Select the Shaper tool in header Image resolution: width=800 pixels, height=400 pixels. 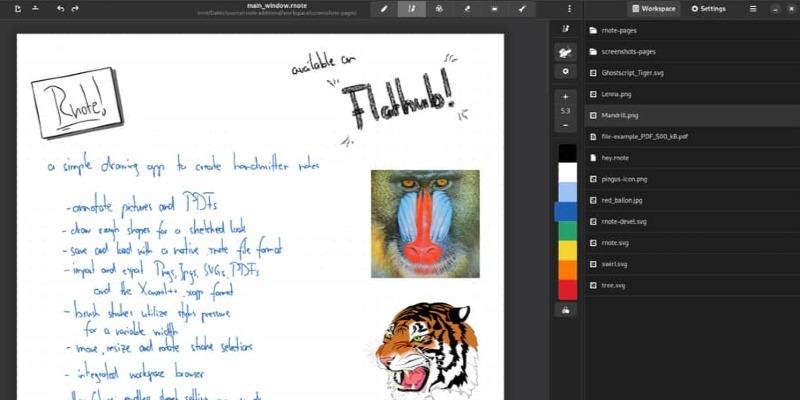point(411,9)
